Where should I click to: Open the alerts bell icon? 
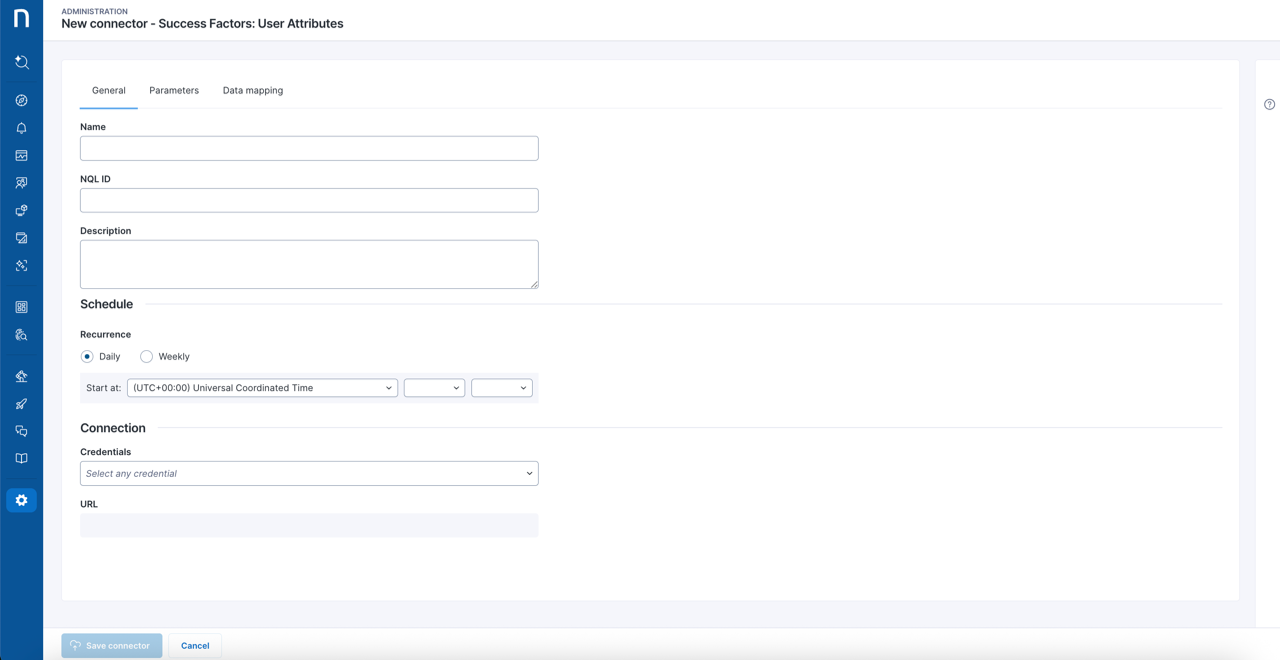pos(21,128)
